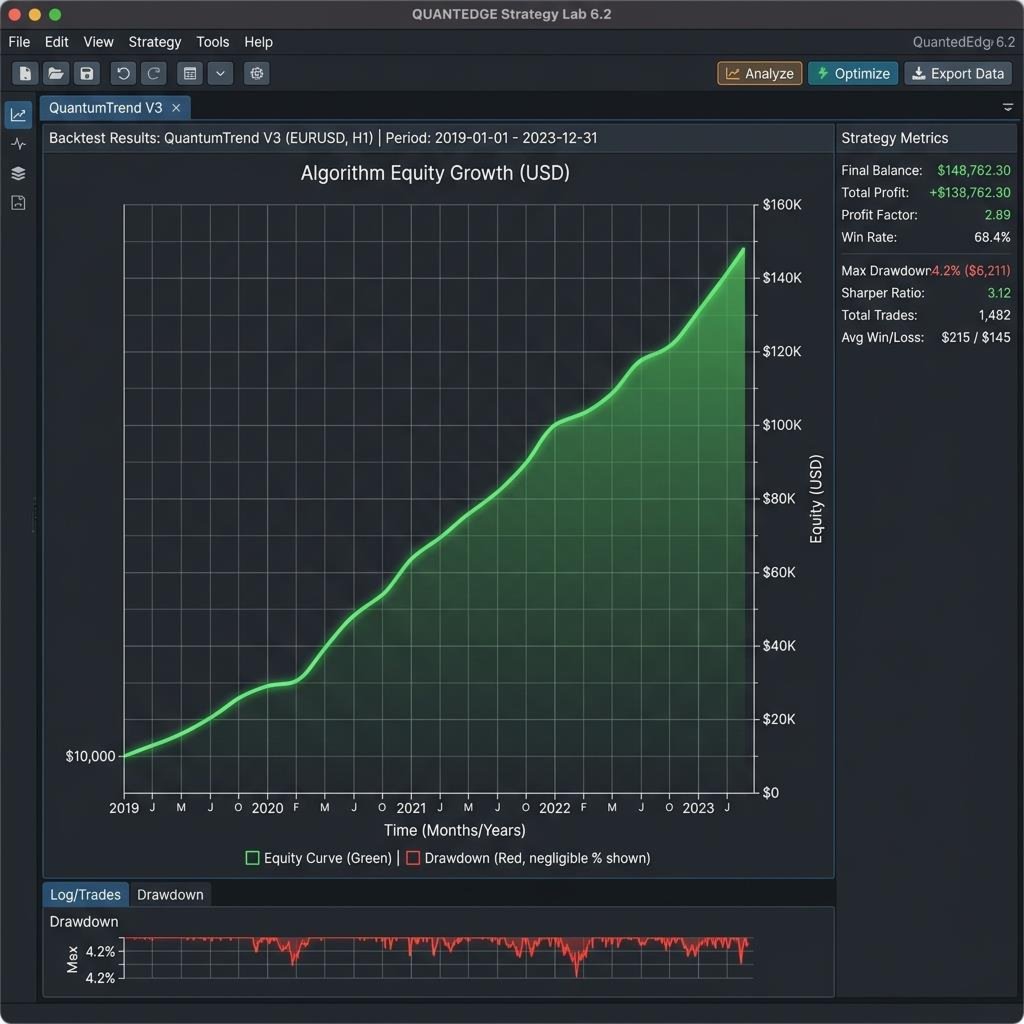Click the equity curve peak point

[x=743, y=249]
